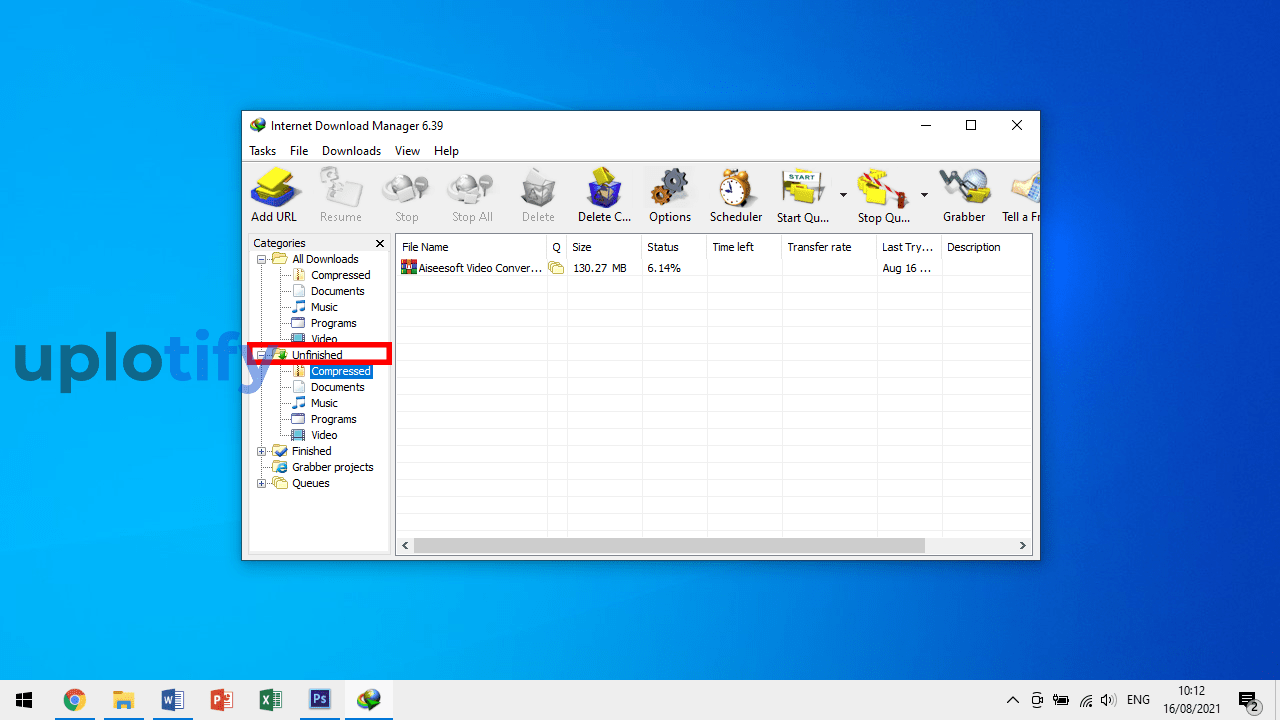Sort downloads by the Size column
This screenshot has height=720, width=1280.
[581, 247]
